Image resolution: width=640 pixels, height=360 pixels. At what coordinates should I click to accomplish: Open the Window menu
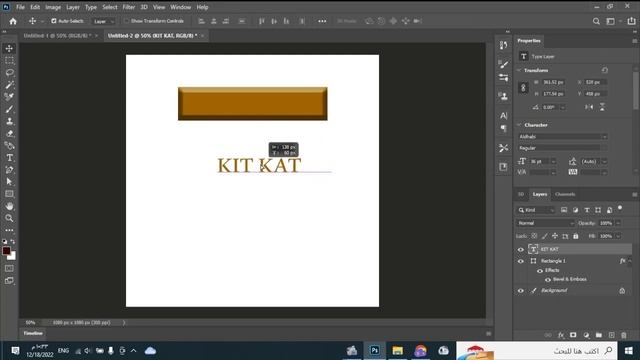click(x=180, y=7)
